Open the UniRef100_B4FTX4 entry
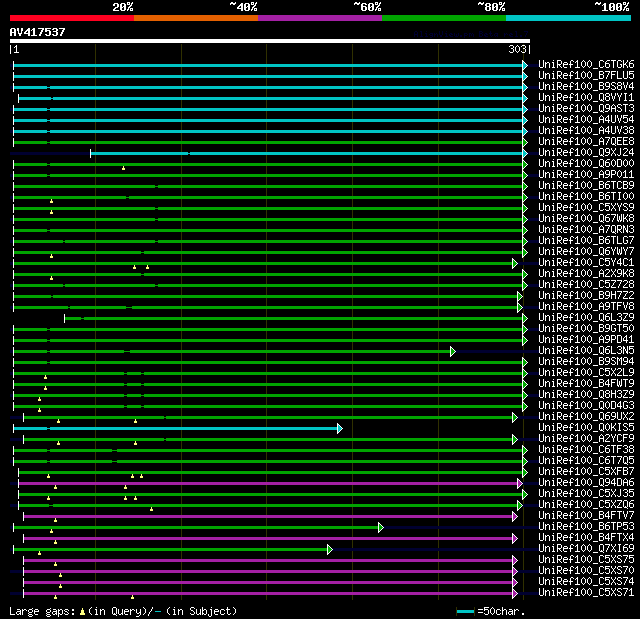 586,538
